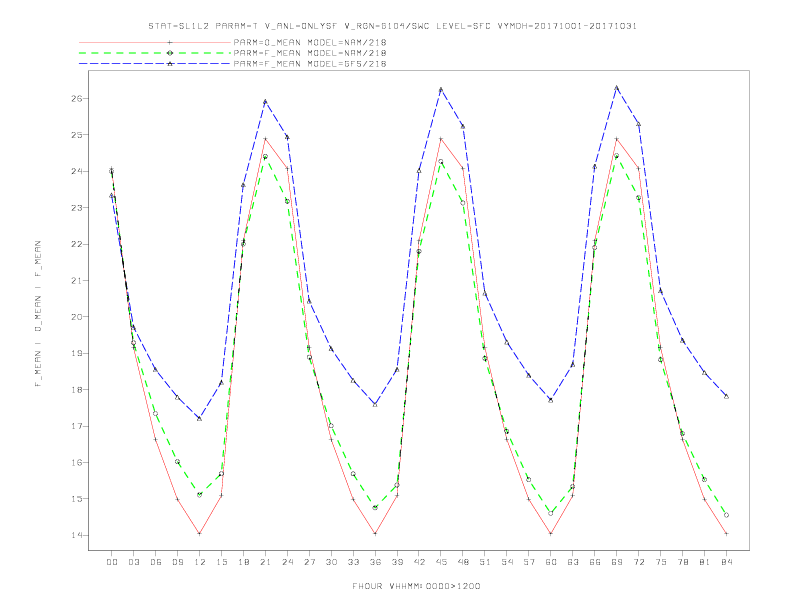Click x-axis tick label 06
This screenshot has height=612, width=792.
pos(156,562)
